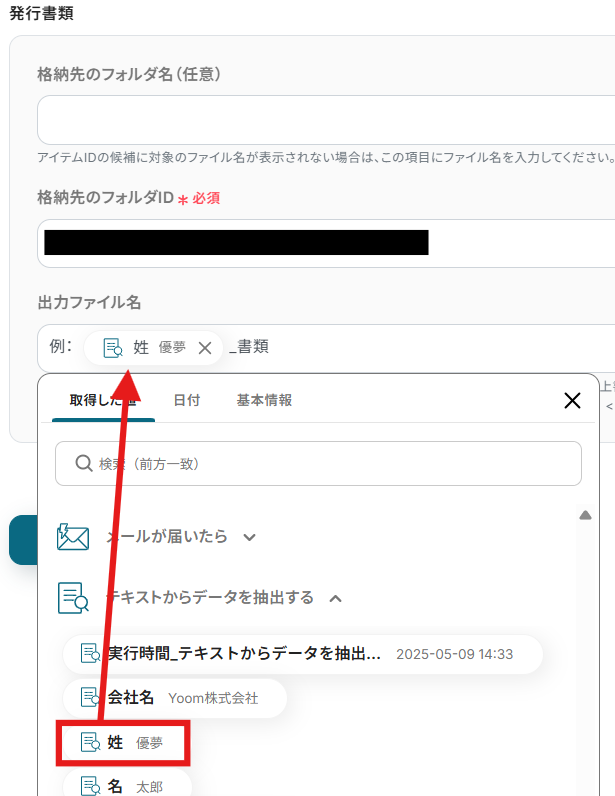This screenshot has height=796, width=615.
Task: Switch to the 日付 tab
Action: coord(186,401)
